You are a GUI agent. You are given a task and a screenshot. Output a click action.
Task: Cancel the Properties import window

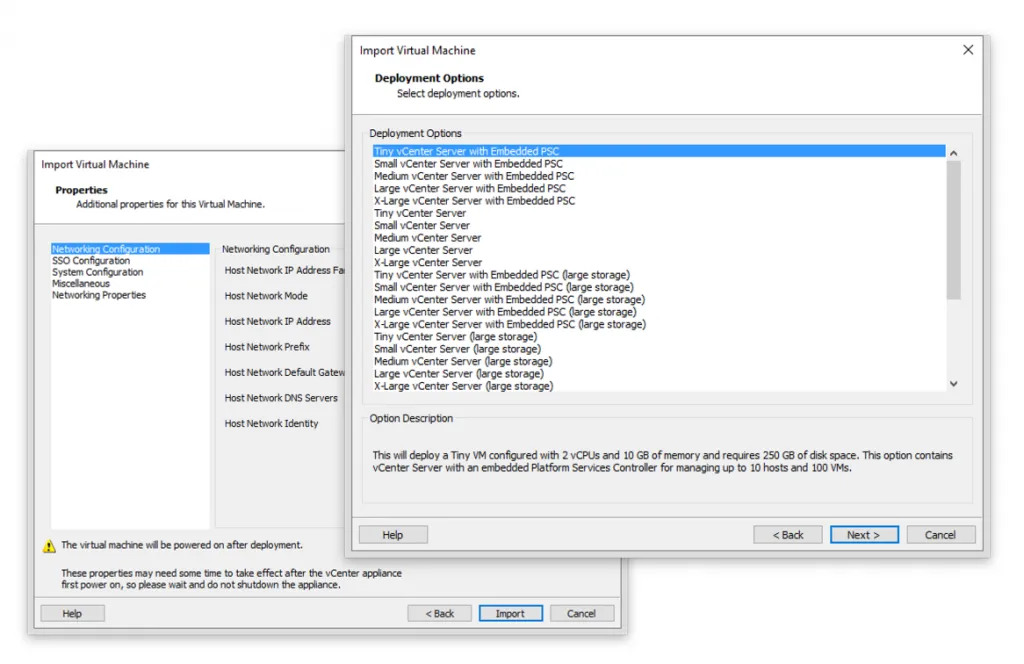[581, 614]
